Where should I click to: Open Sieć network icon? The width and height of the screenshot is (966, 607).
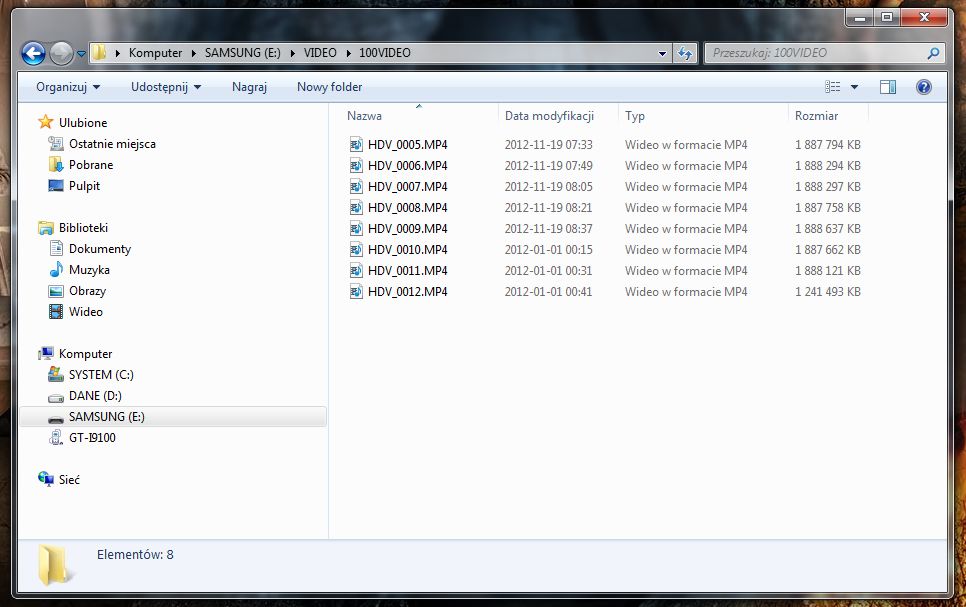tap(46, 479)
